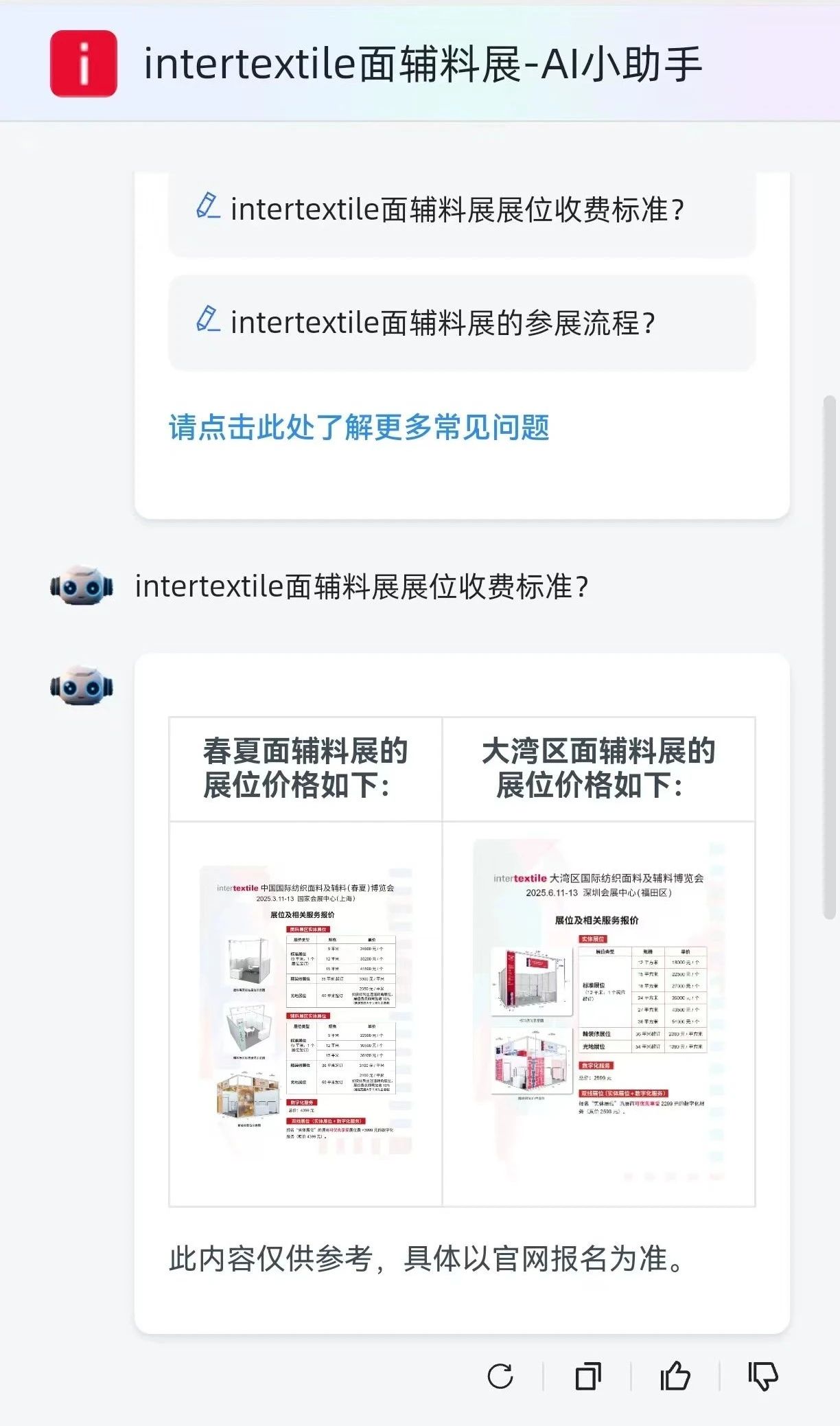Click pencil icon beside 展位收费标准 suggestion
Viewport: 840px width, 1426px height.
click(208, 206)
